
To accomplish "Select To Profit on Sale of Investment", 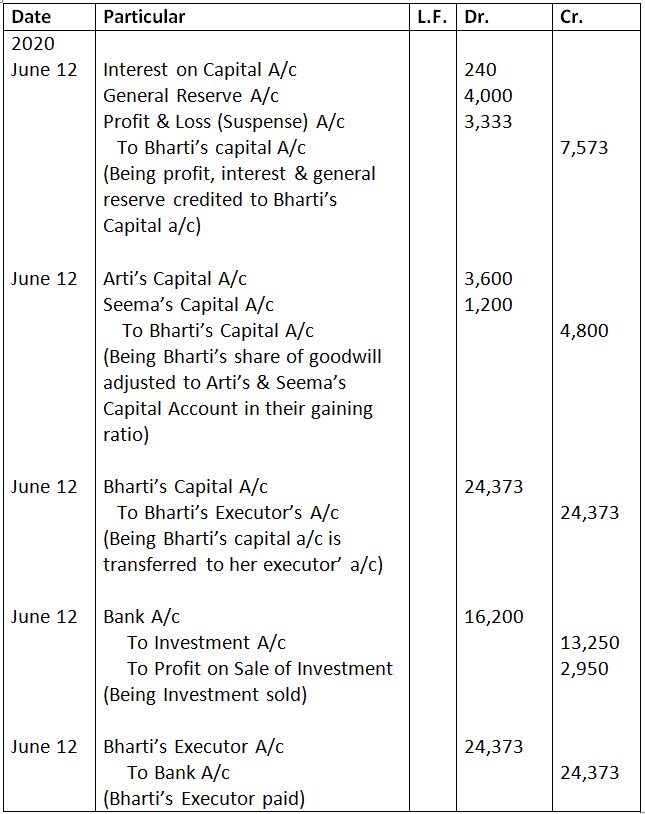I will click(259, 669).
